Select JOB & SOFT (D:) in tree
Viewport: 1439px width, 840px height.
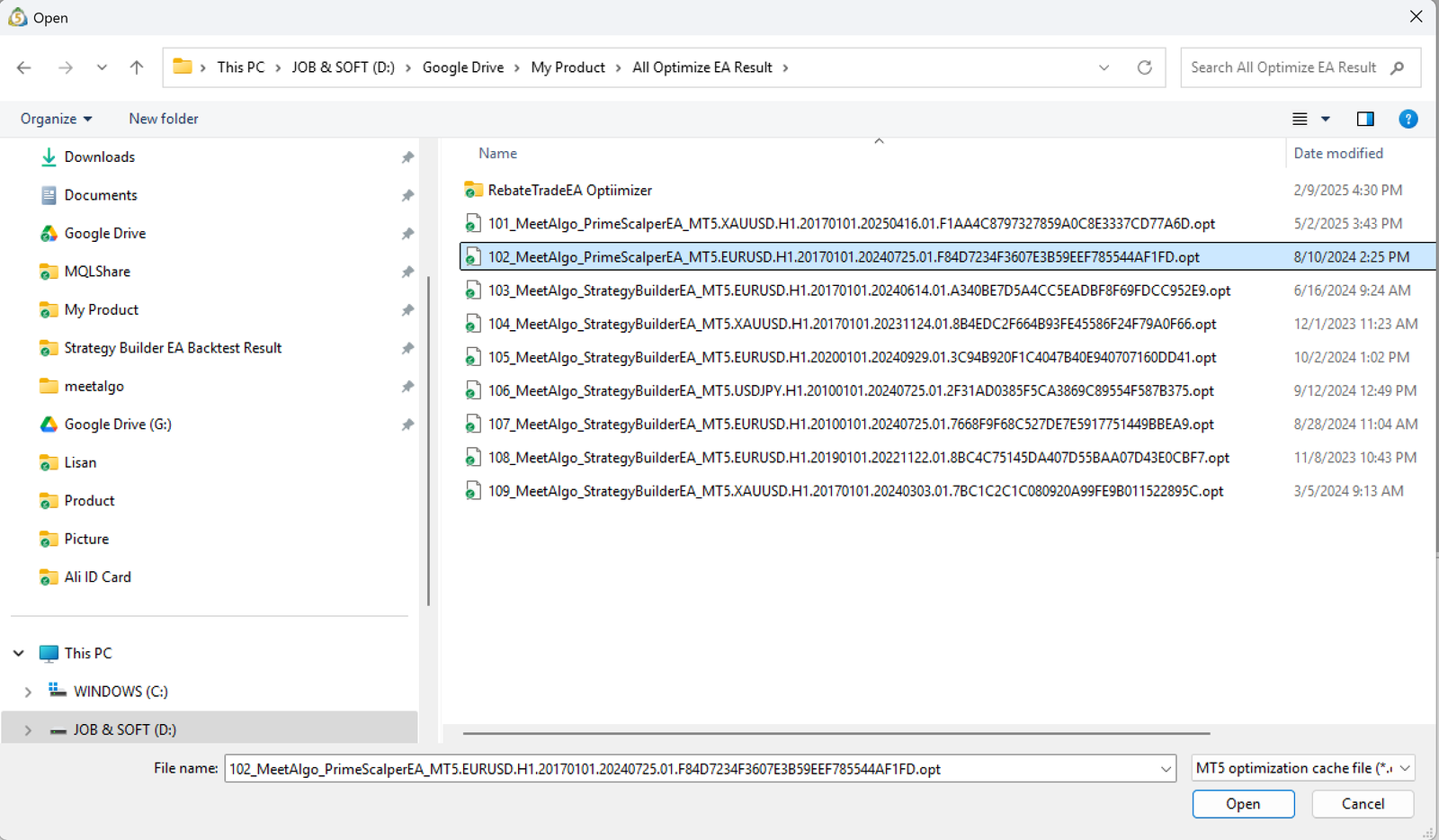124,729
